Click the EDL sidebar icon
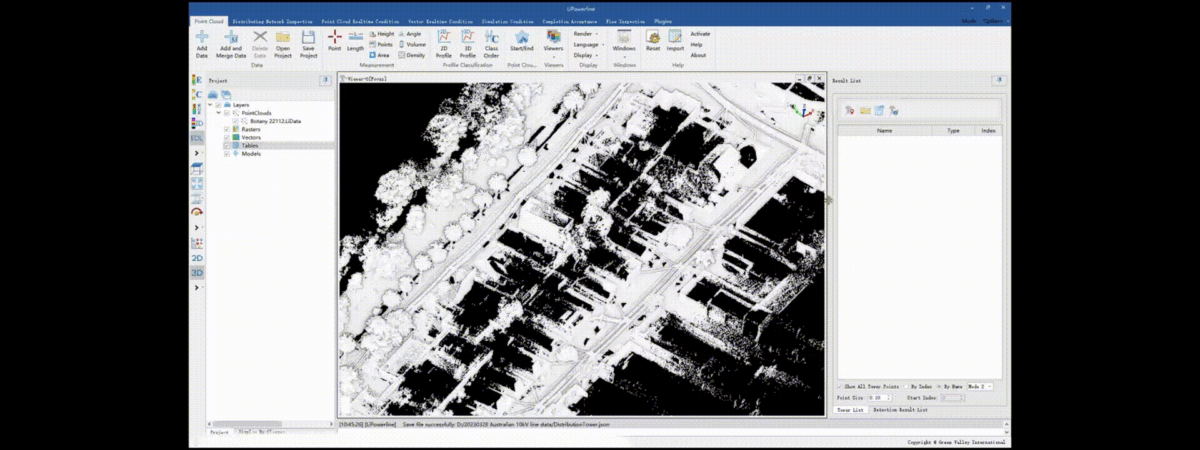The width and height of the screenshot is (1200, 450). (197, 138)
